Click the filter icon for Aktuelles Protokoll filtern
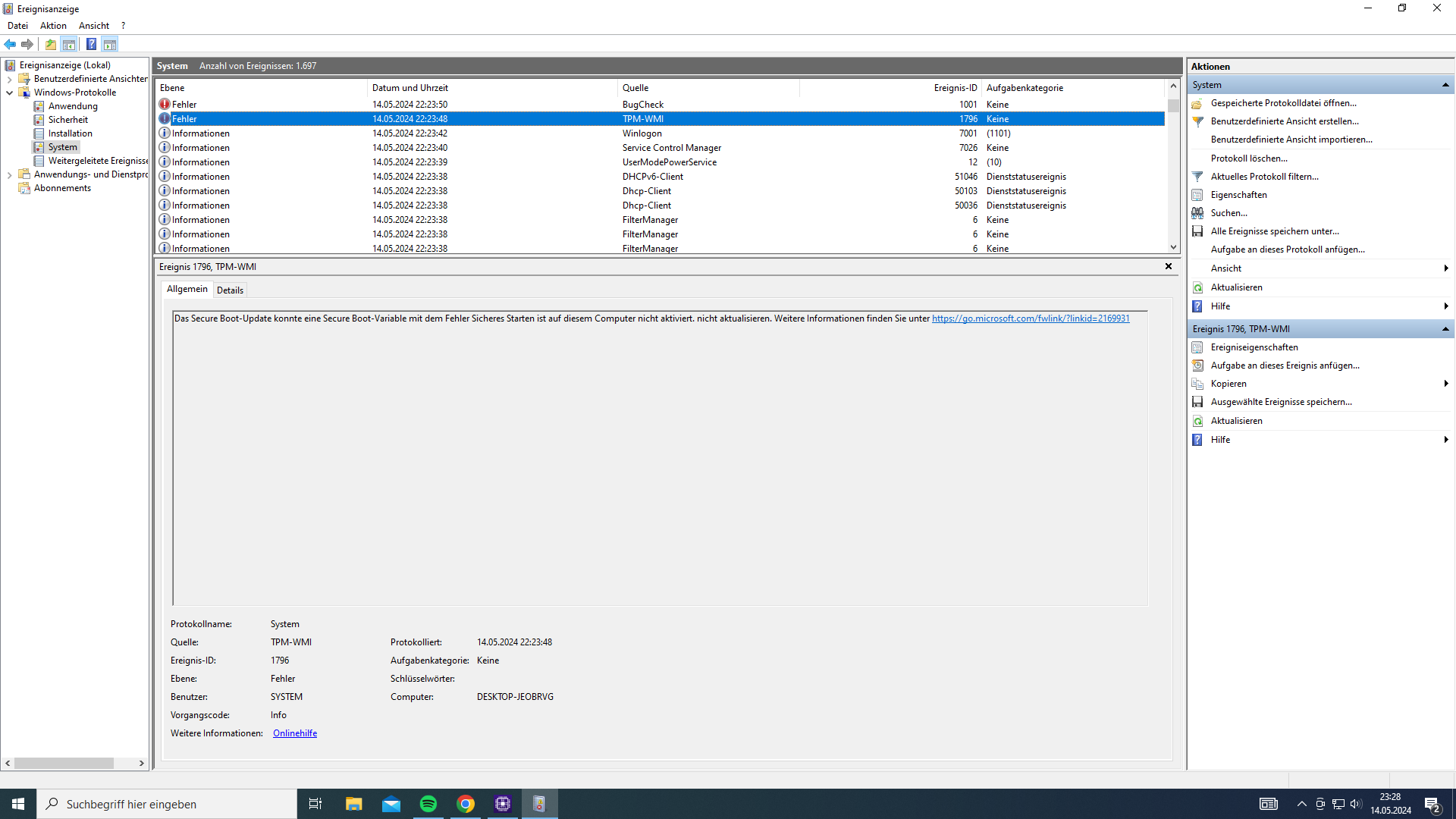Image resolution: width=1456 pixels, height=819 pixels. point(1197,177)
